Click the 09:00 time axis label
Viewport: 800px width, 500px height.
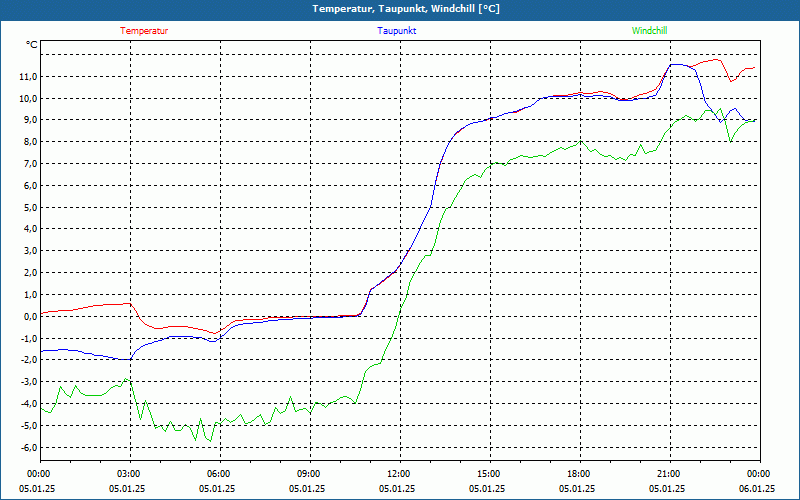click(310, 474)
